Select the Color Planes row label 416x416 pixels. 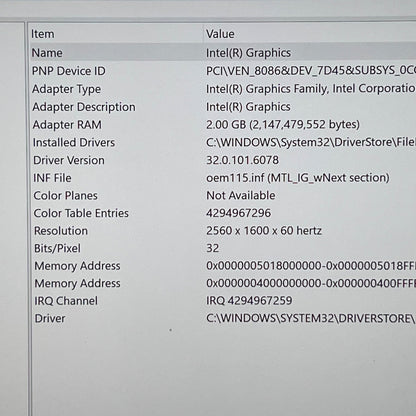[x=66, y=195]
